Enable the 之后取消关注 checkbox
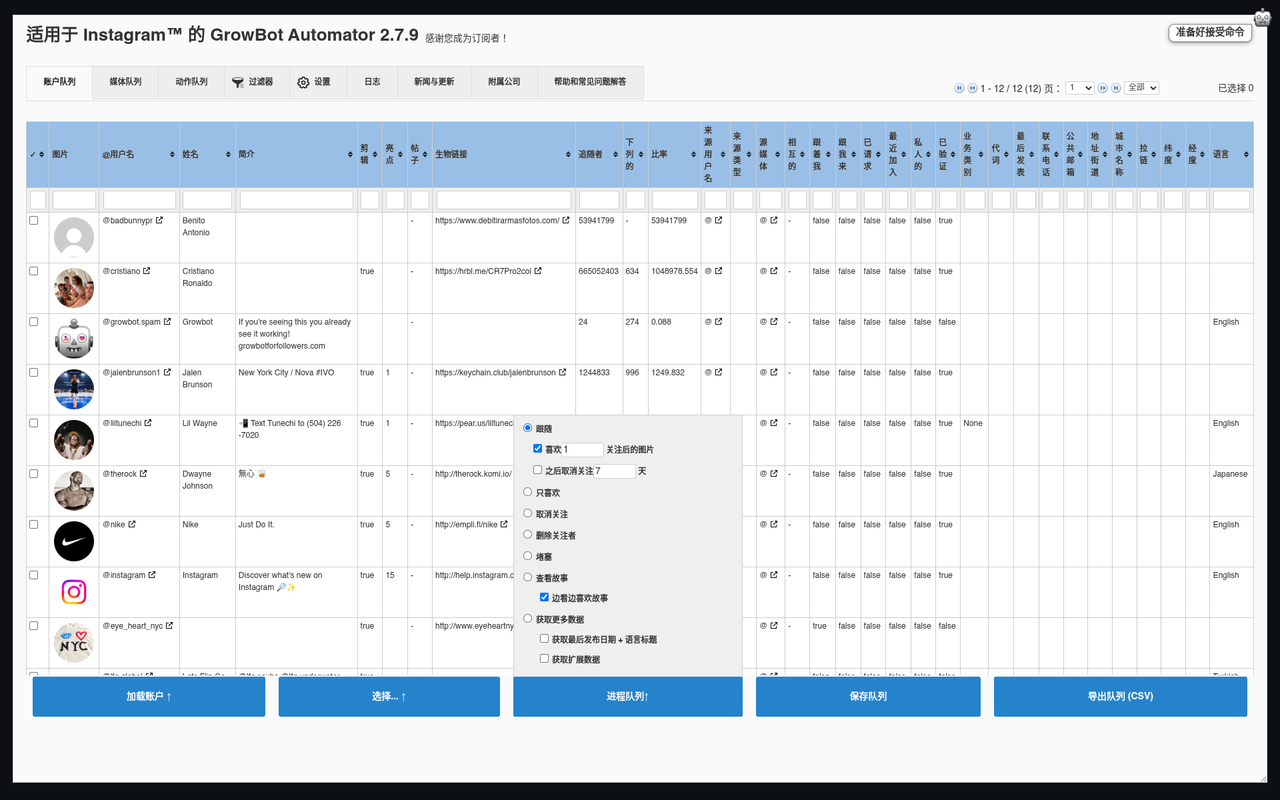The width and height of the screenshot is (1280, 800). 538,470
